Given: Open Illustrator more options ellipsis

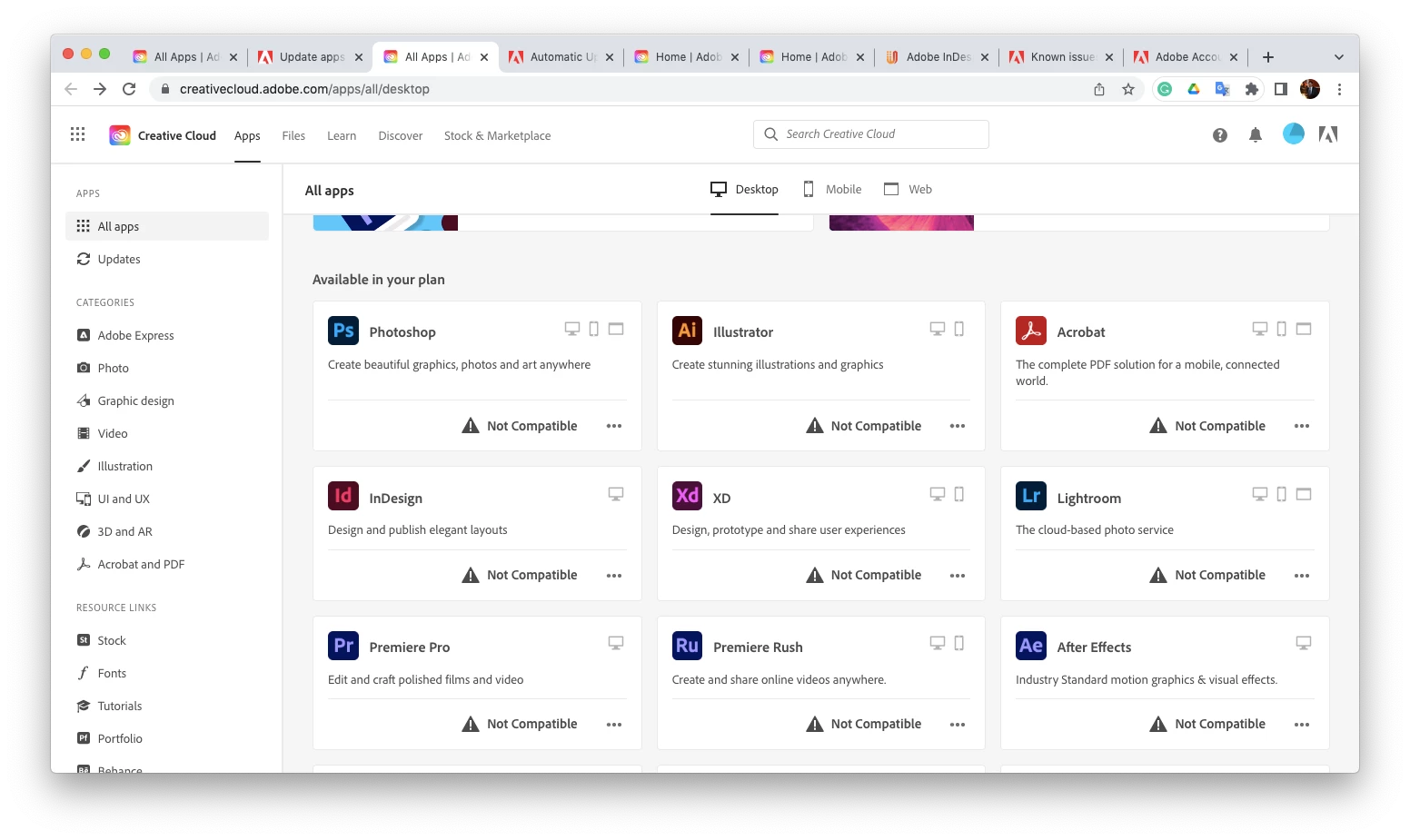Looking at the screenshot, I should click(x=958, y=426).
